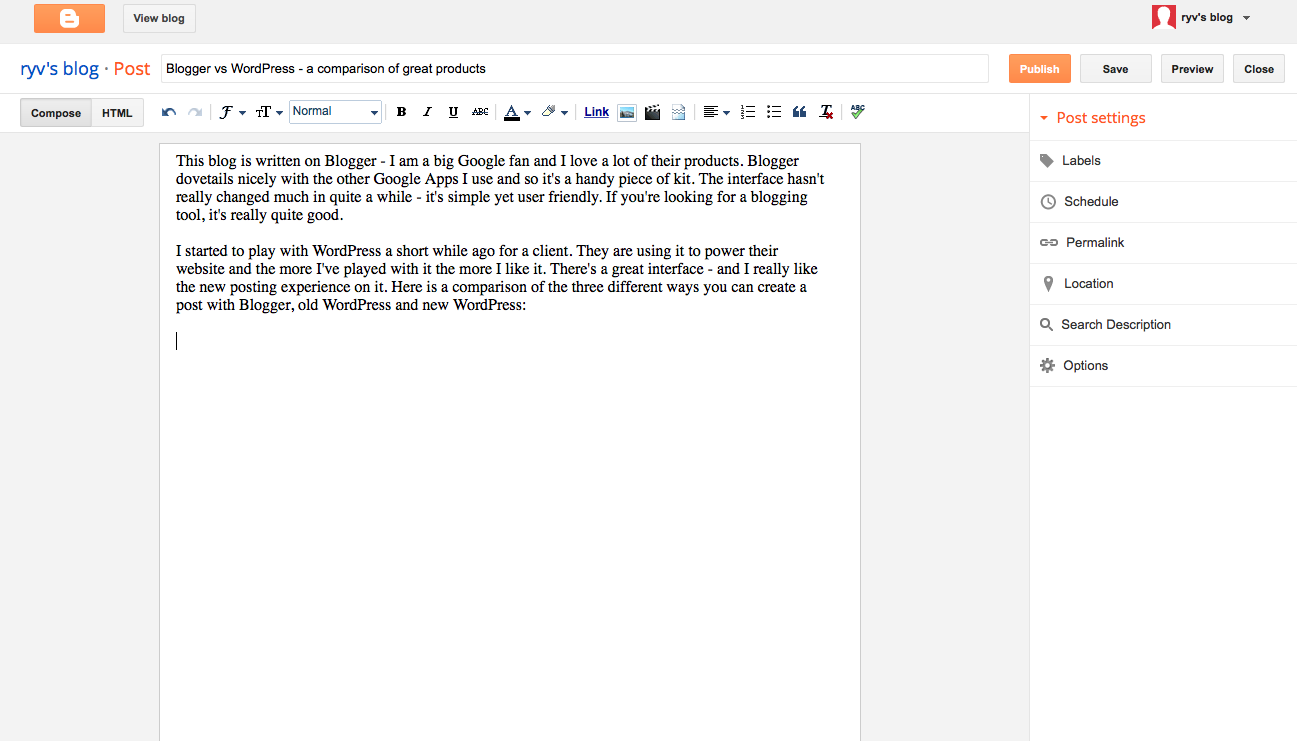Open the text color picker
The image size is (1297, 741).
(517, 112)
